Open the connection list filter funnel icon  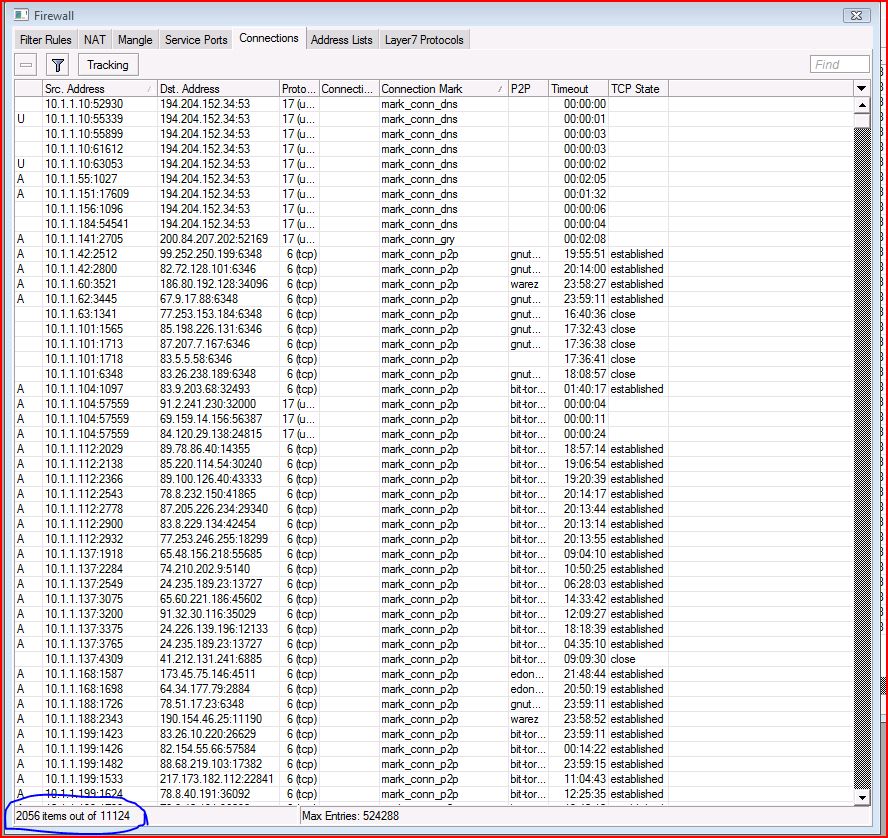57,64
